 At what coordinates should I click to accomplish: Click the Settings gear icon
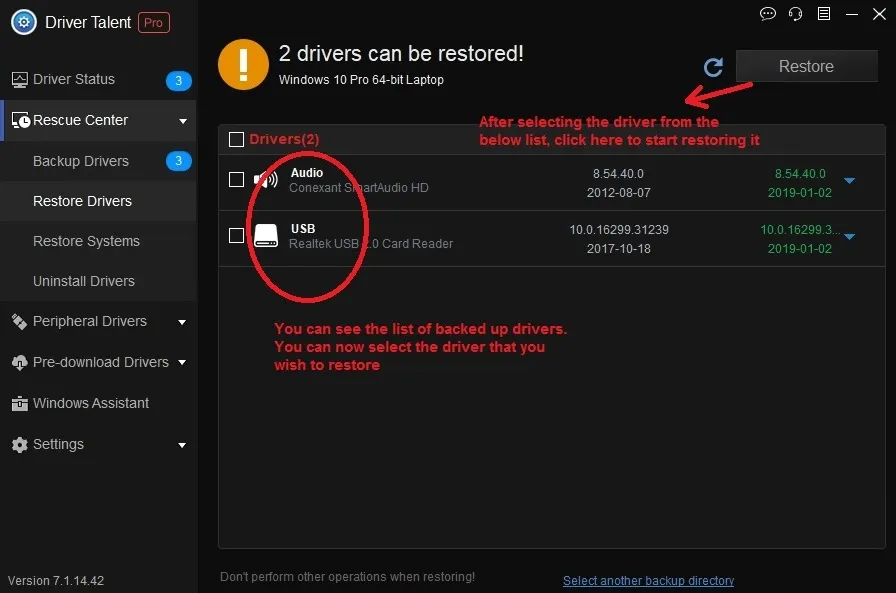tap(19, 444)
